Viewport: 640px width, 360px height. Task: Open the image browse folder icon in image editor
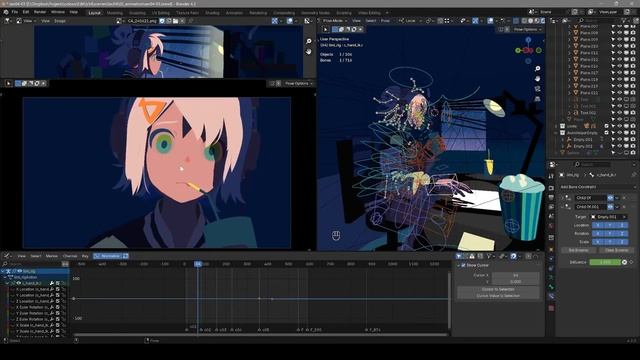pos(175,20)
